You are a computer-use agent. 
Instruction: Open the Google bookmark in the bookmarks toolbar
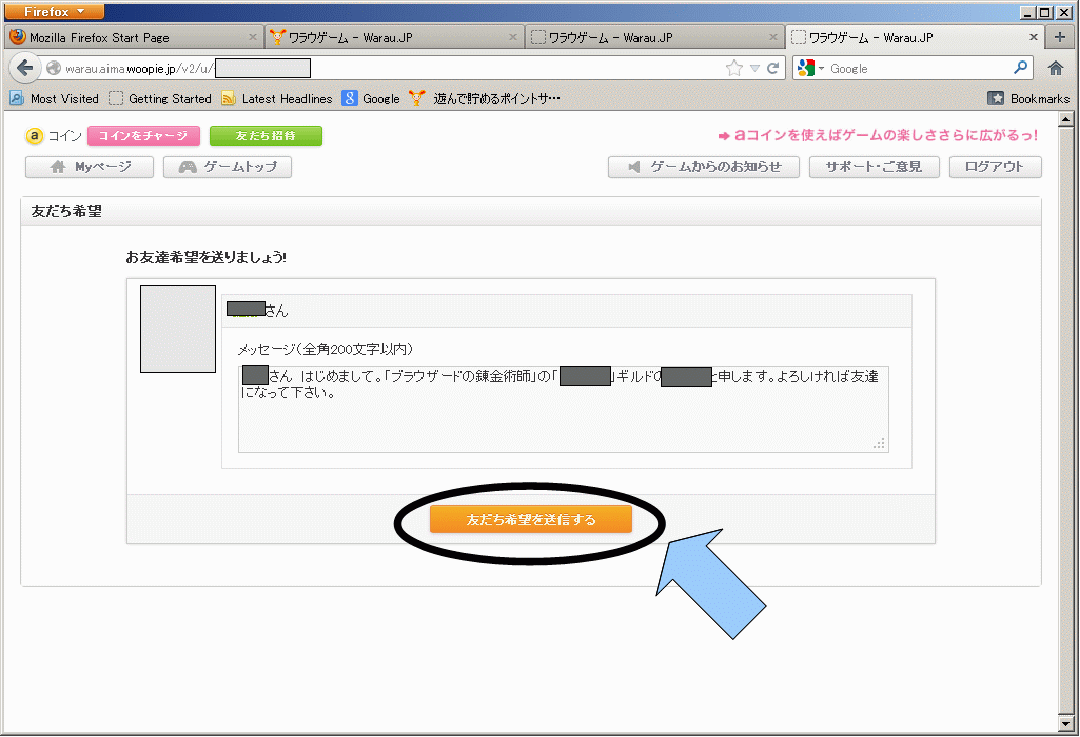coord(371,98)
